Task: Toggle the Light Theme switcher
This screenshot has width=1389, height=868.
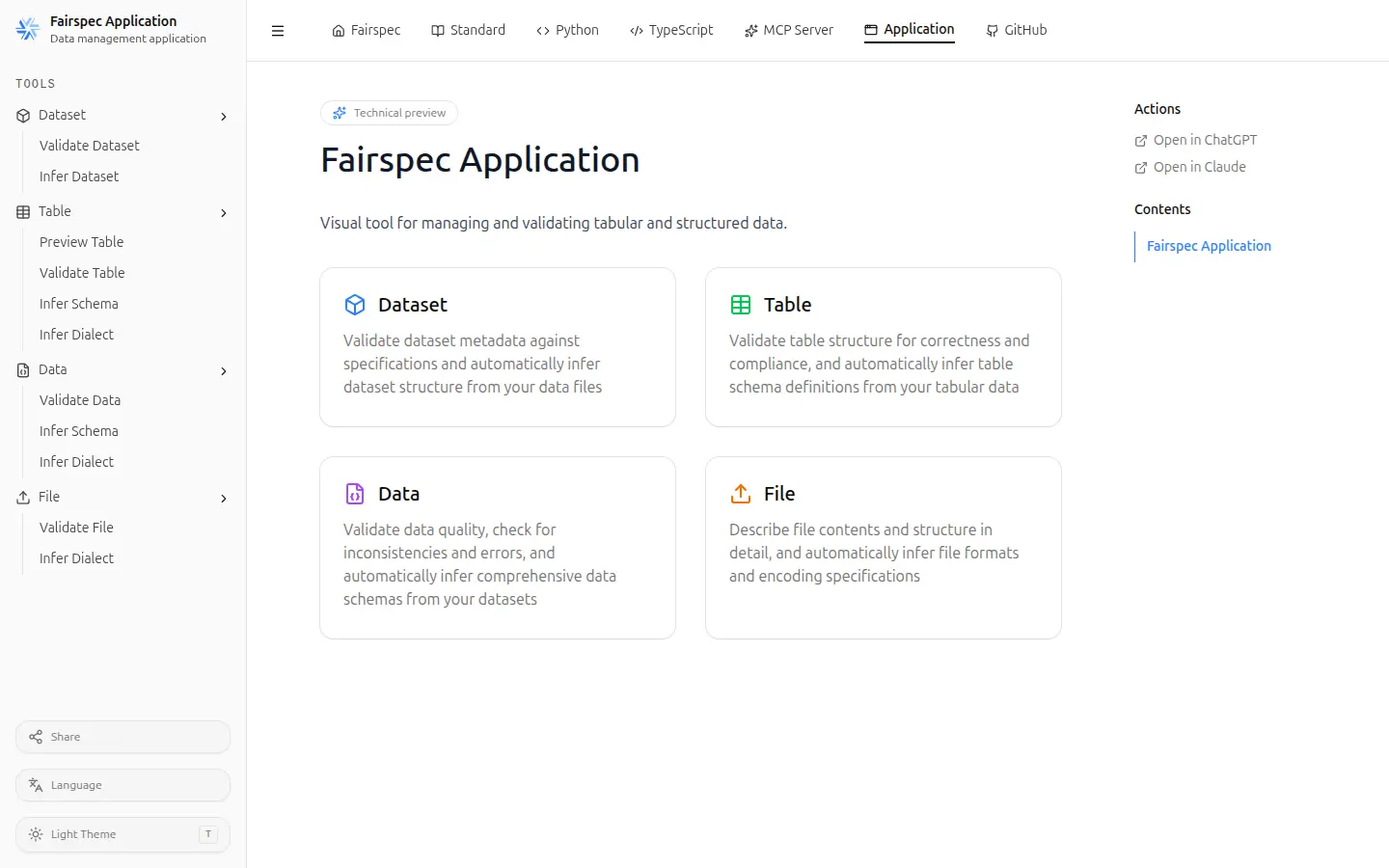Action: coord(123,834)
